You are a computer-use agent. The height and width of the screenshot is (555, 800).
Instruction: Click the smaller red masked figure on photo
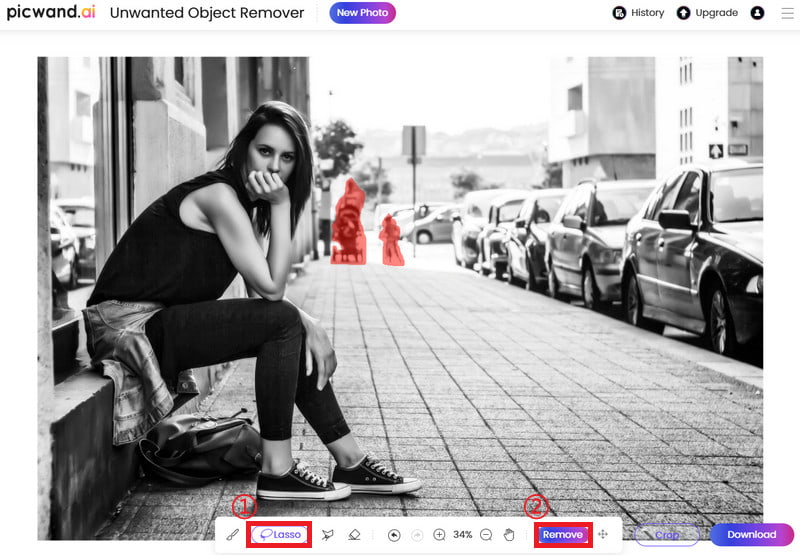tap(391, 240)
